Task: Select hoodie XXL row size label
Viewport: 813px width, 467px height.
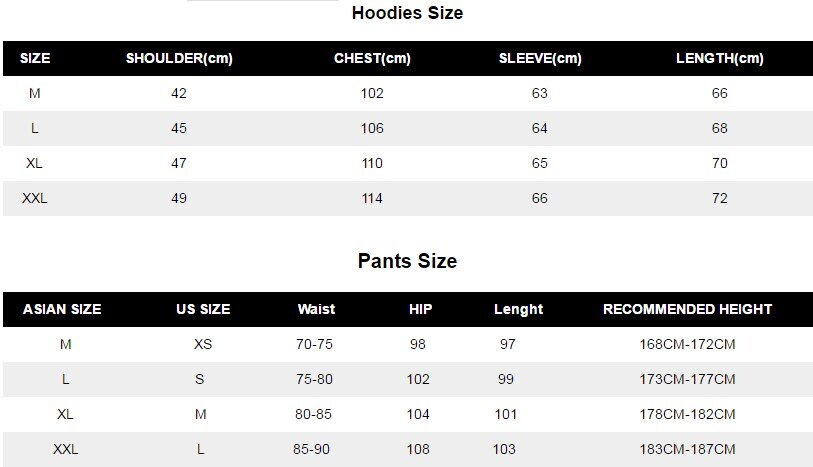Action: pyautogui.click(x=35, y=198)
